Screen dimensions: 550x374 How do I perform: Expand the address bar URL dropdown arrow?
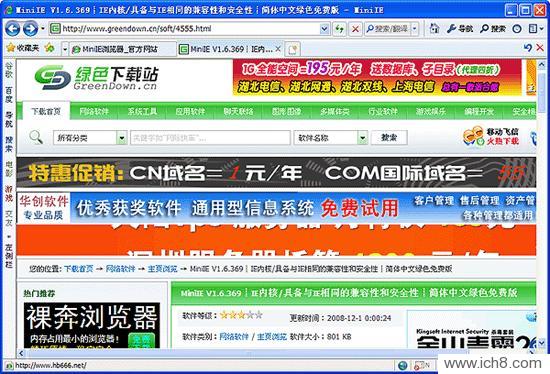coord(325,29)
